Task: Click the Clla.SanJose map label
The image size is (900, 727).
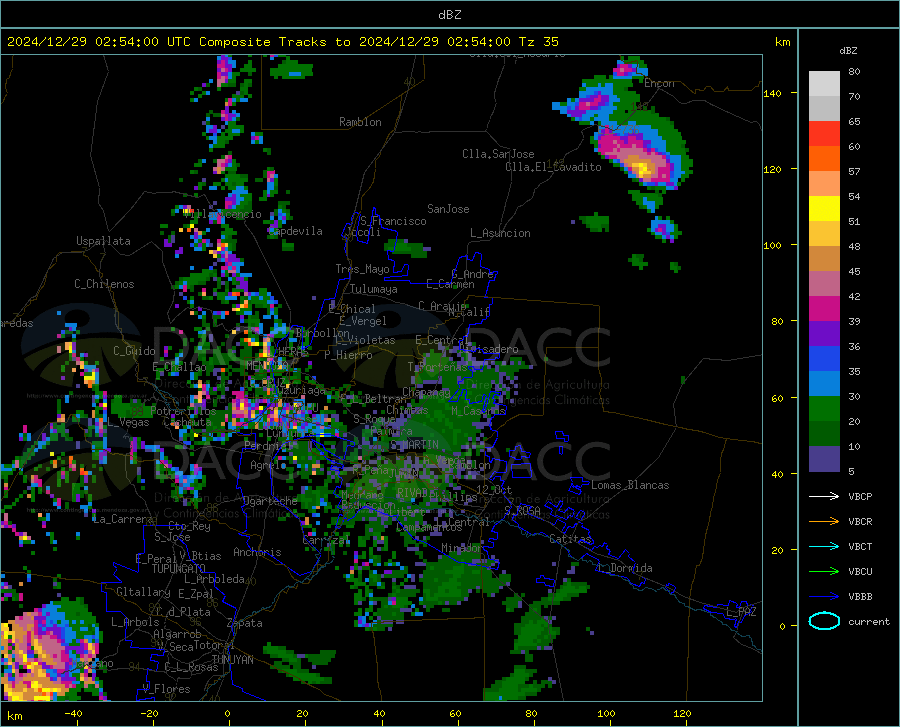Action: [x=498, y=154]
